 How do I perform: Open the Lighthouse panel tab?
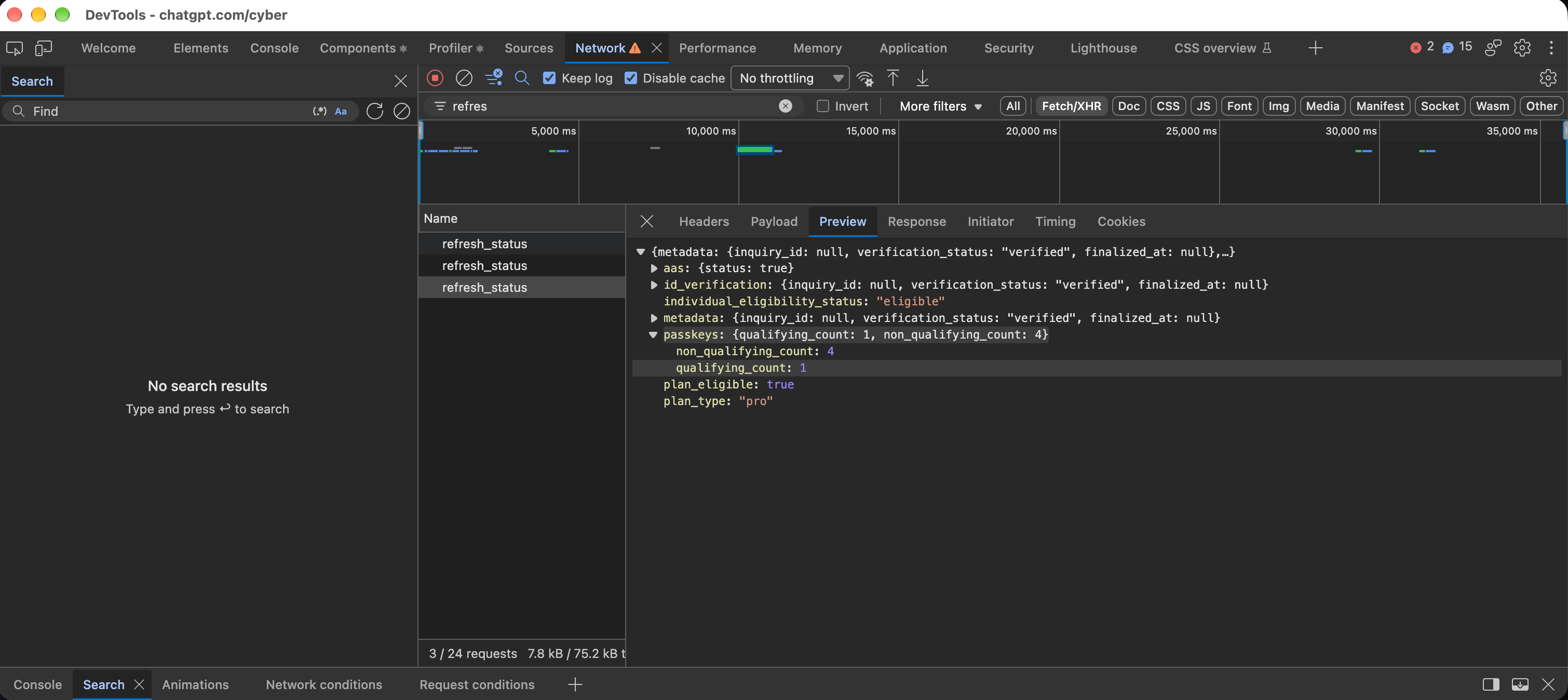pyautogui.click(x=1103, y=47)
